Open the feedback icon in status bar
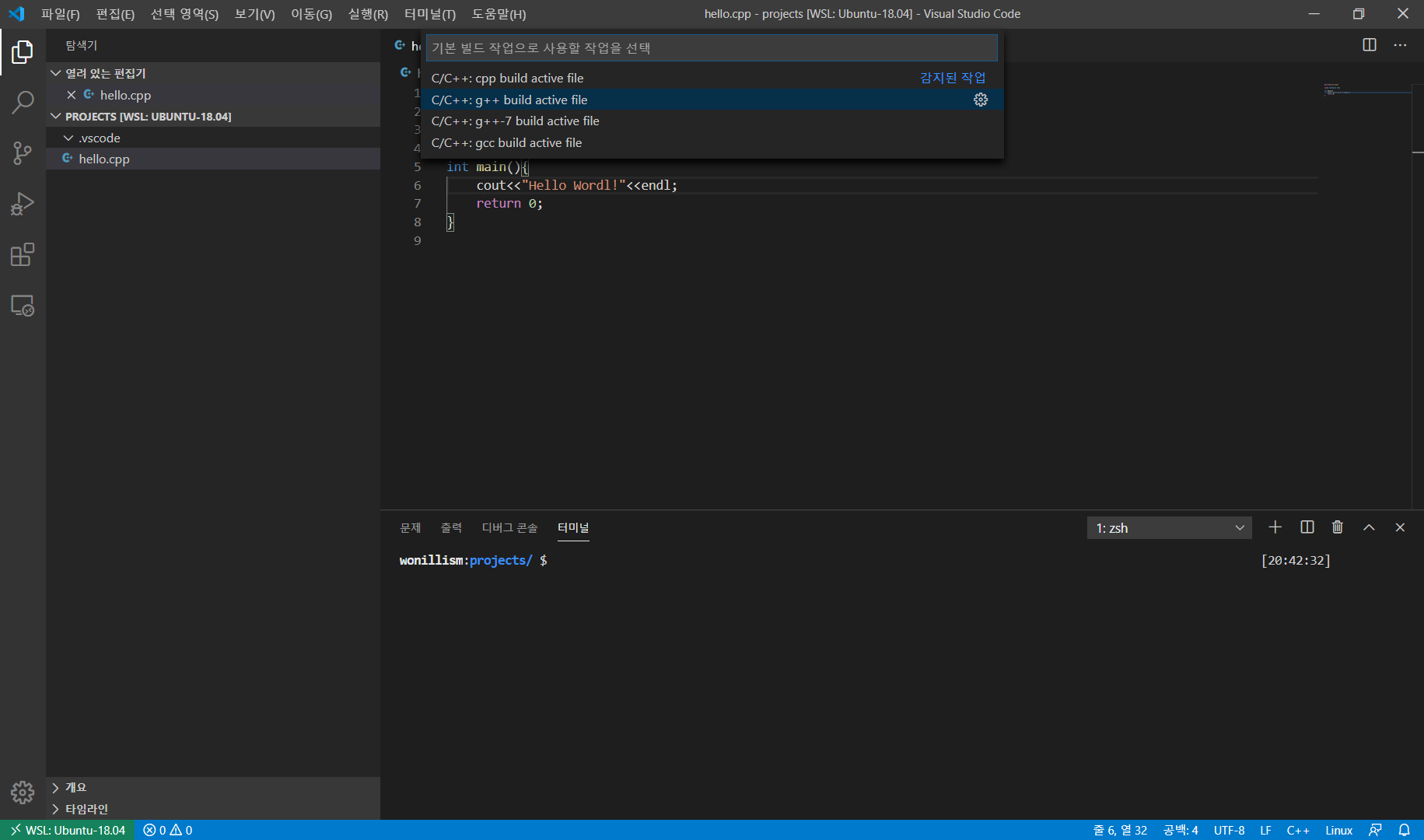The width and height of the screenshot is (1424, 840). [x=1375, y=830]
